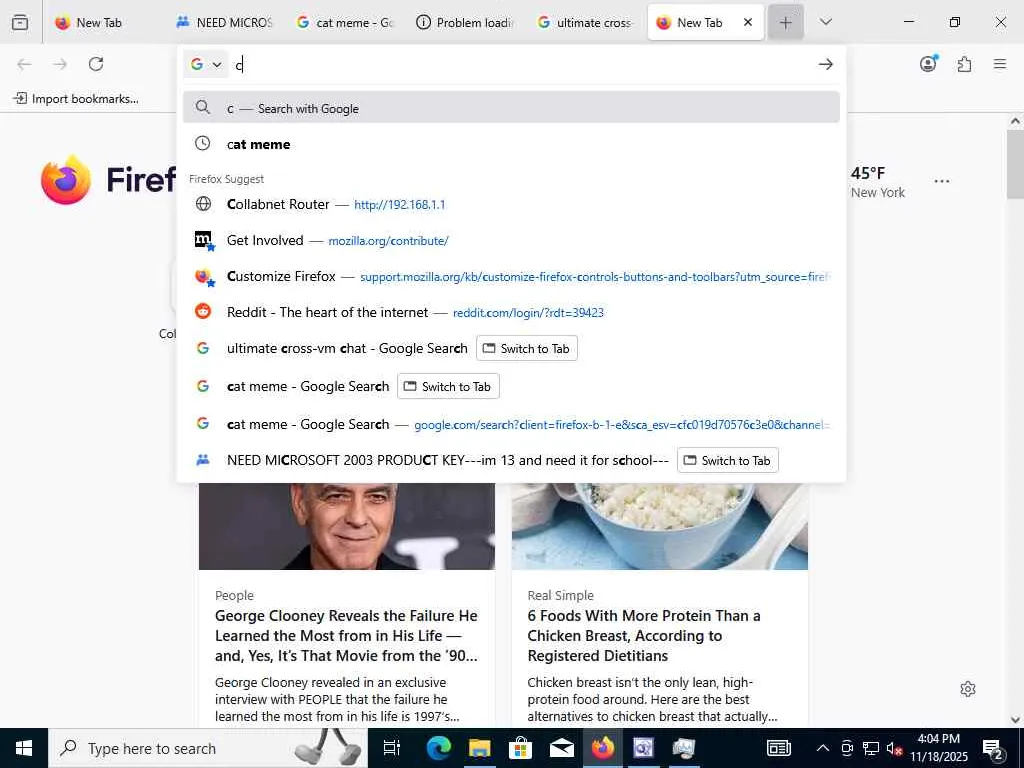Screen dimensions: 1024x768
Task: Open George Clooney Reveals the Failure headline
Action: [347, 635]
